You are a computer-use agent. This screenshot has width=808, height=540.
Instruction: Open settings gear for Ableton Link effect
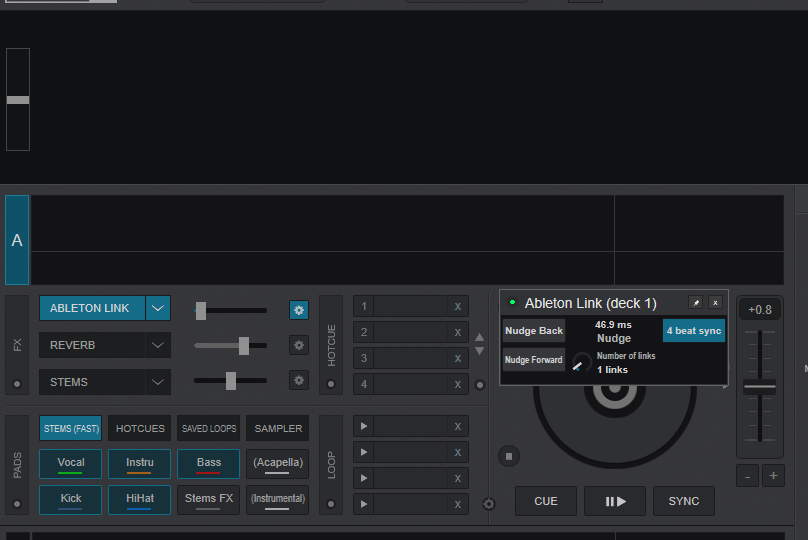[298, 310]
